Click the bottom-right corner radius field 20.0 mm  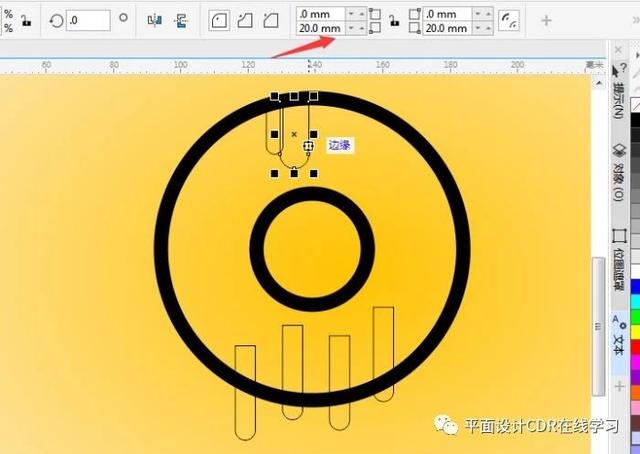pos(448,28)
